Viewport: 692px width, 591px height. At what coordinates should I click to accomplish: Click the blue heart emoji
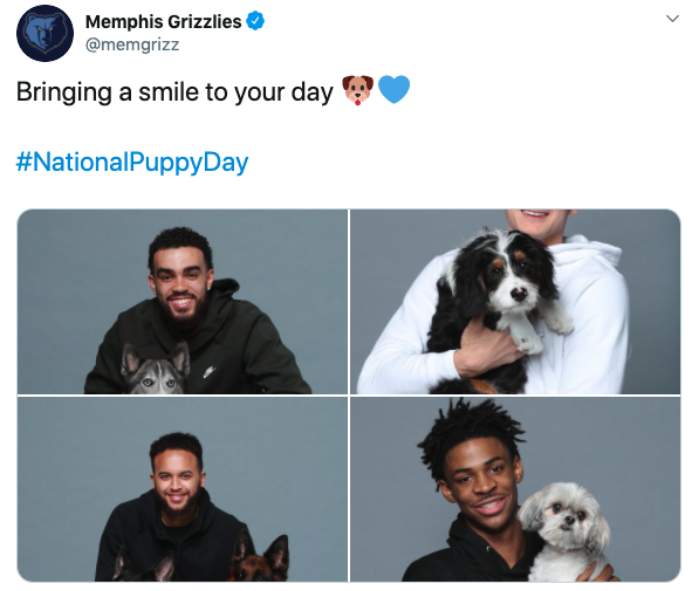[394, 90]
